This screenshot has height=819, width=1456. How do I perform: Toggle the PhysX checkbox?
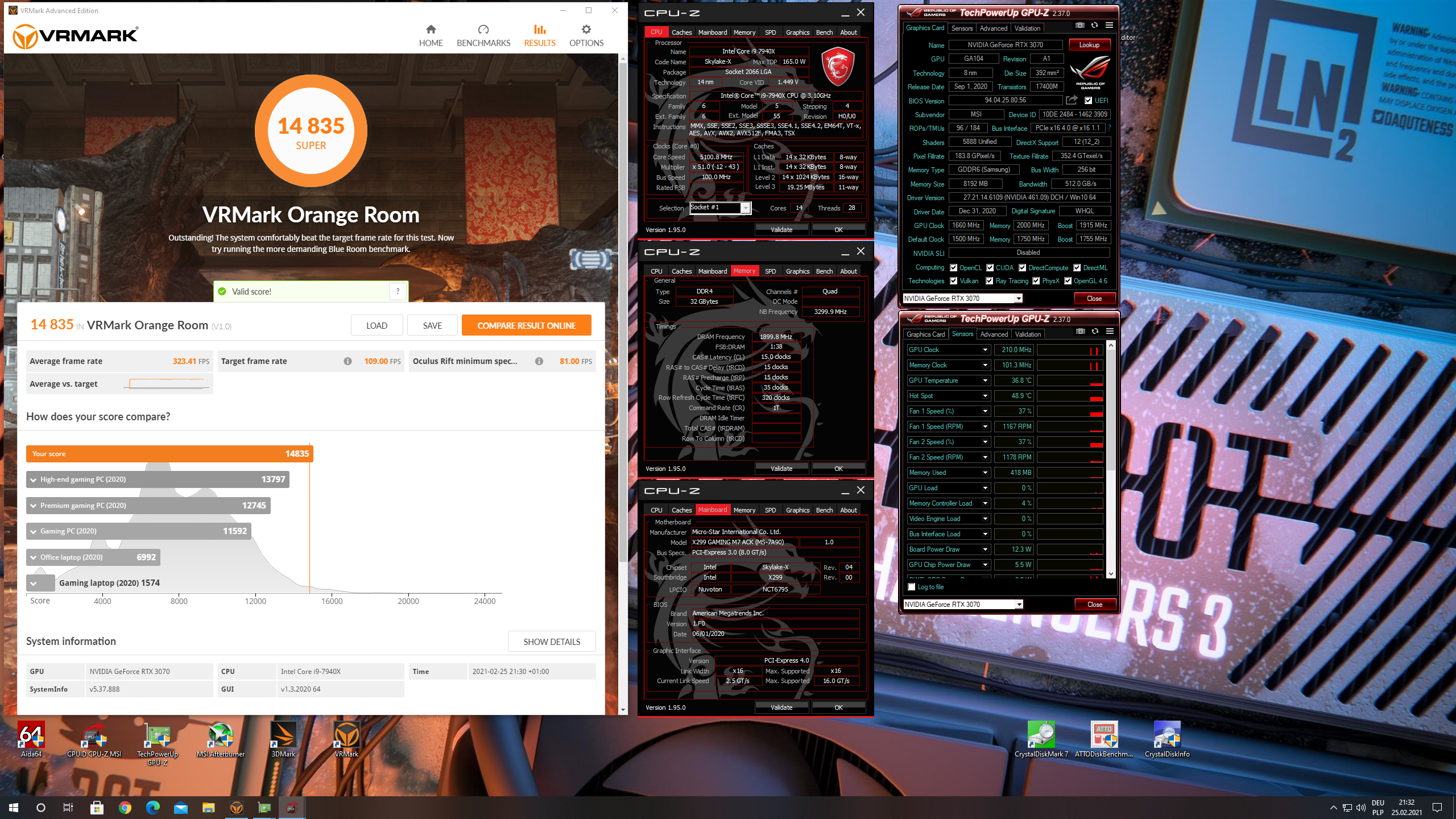[x=1036, y=281]
